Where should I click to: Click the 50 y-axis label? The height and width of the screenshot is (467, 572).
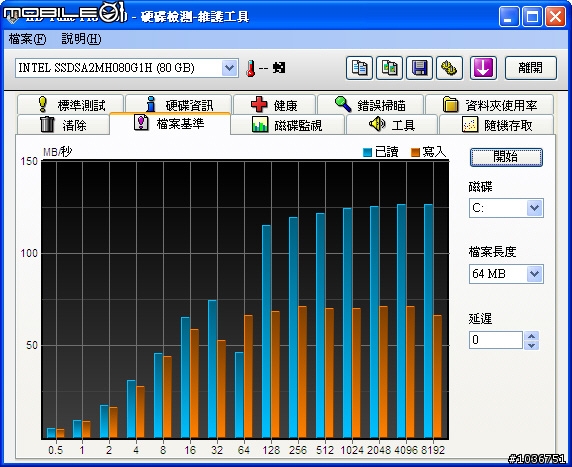tap(32, 345)
